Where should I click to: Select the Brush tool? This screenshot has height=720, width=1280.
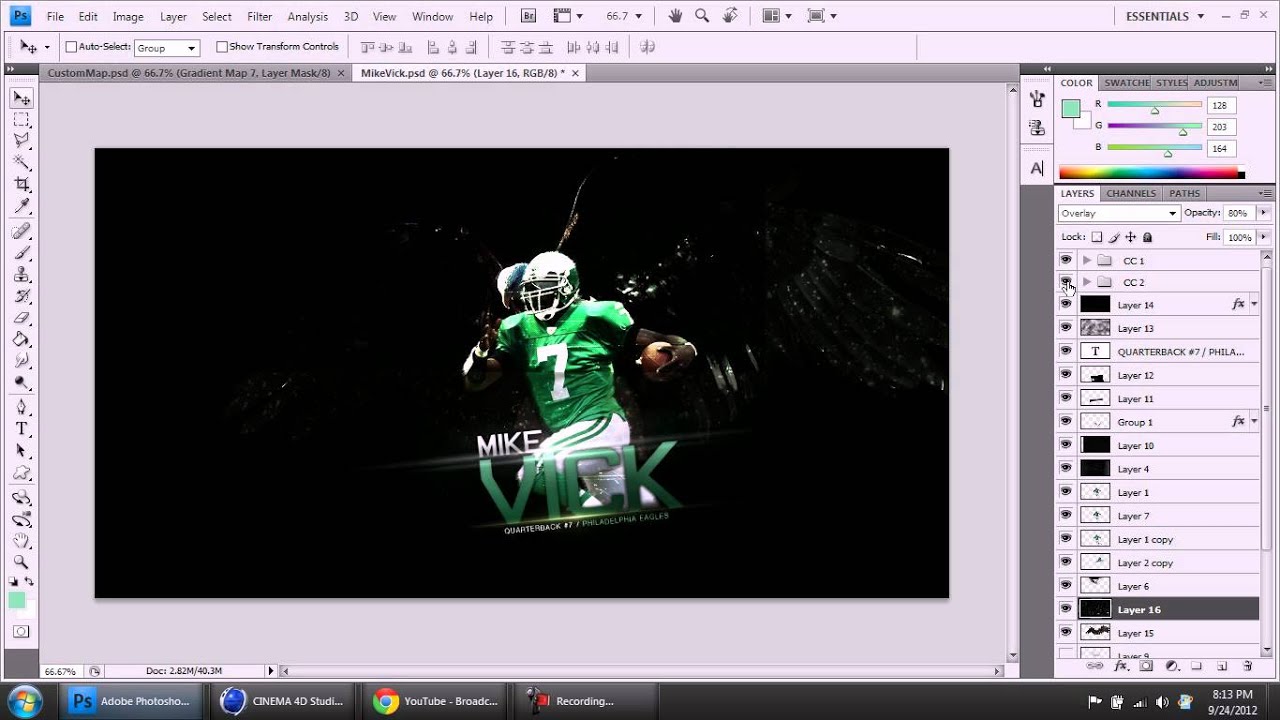coord(21,253)
